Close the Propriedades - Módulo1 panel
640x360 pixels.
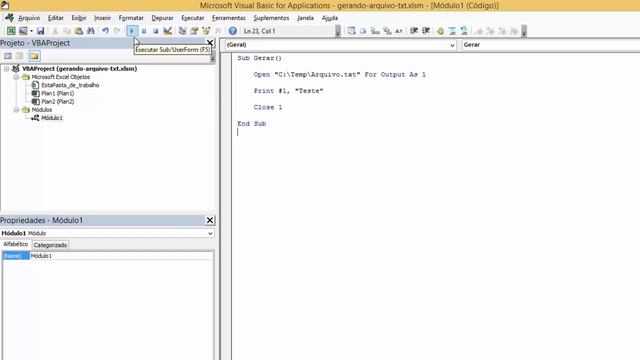point(210,220)
